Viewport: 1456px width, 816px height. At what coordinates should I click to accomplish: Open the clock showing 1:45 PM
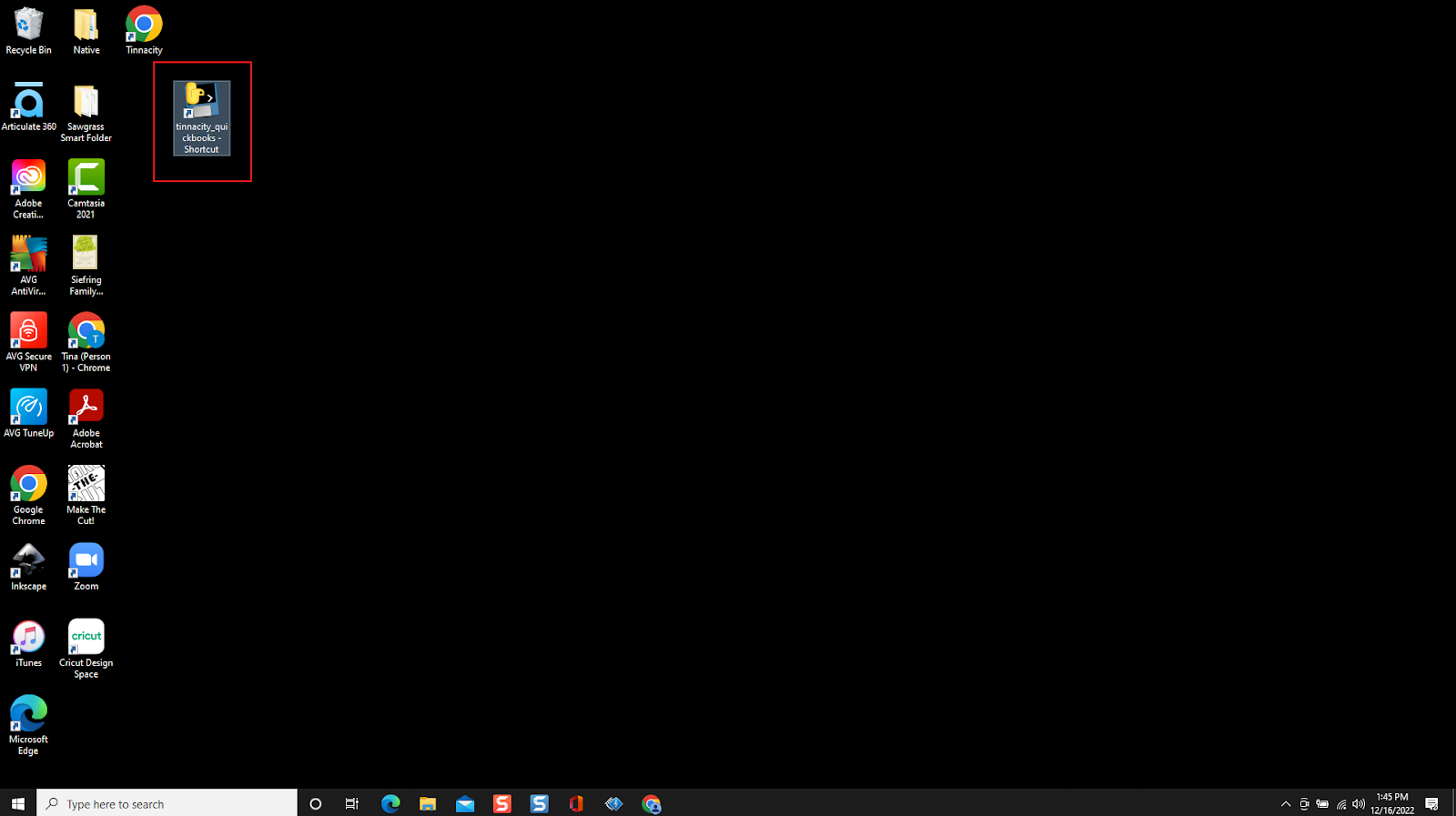coord(1392,803)
